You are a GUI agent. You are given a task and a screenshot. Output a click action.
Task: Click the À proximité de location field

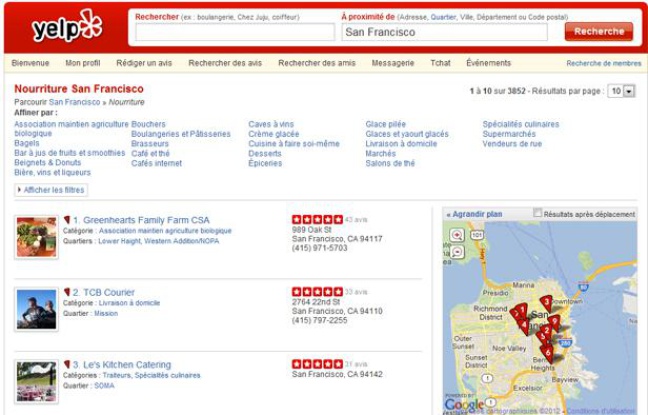point(444,32)
